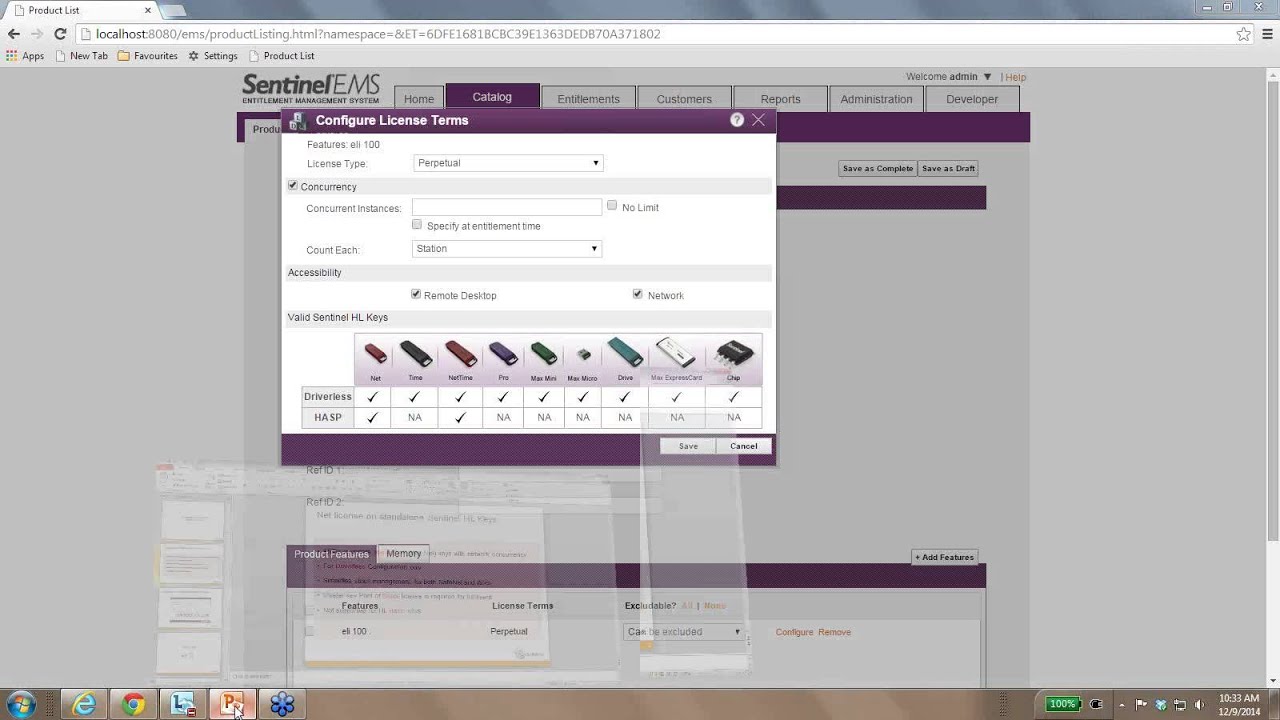
Task: Select the Net HL key image
Action: coord(375,354)
